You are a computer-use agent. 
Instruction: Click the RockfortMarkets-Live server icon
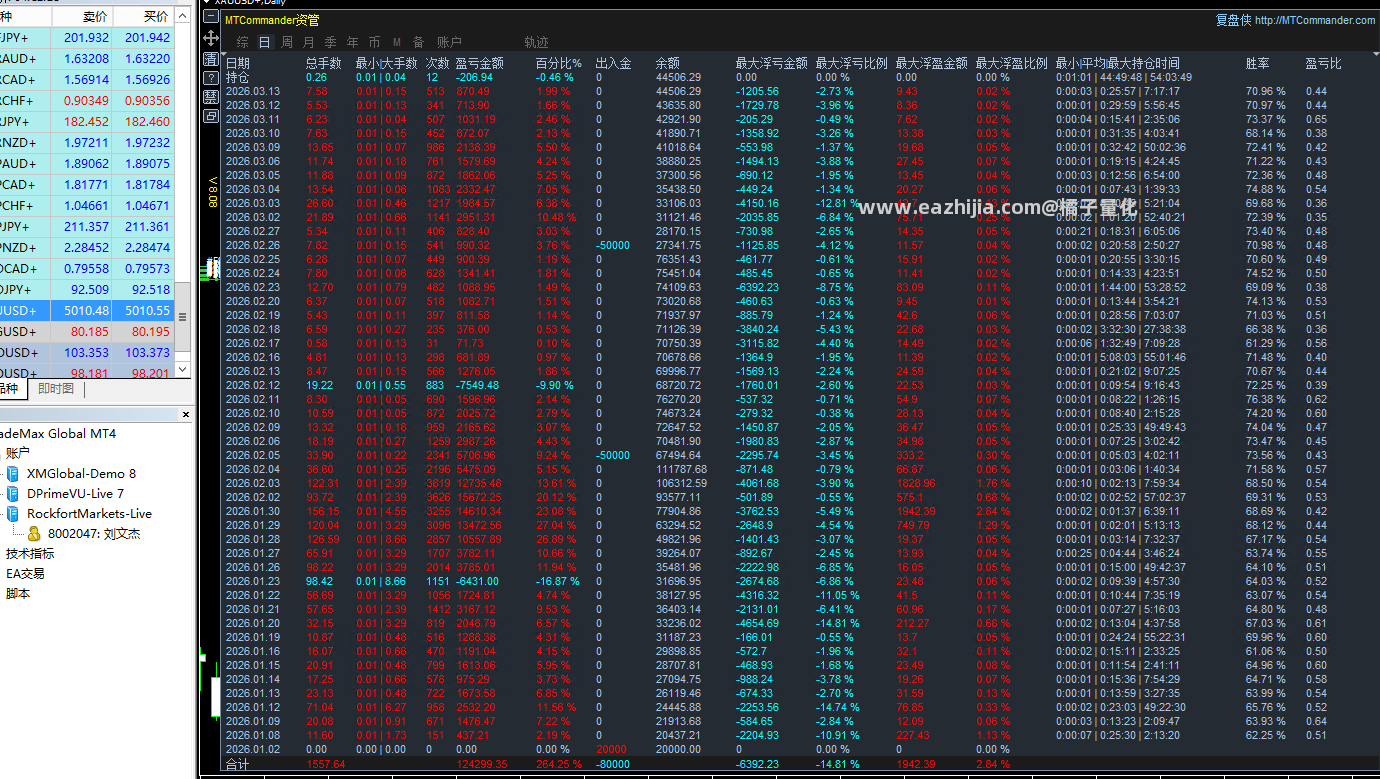12,514
